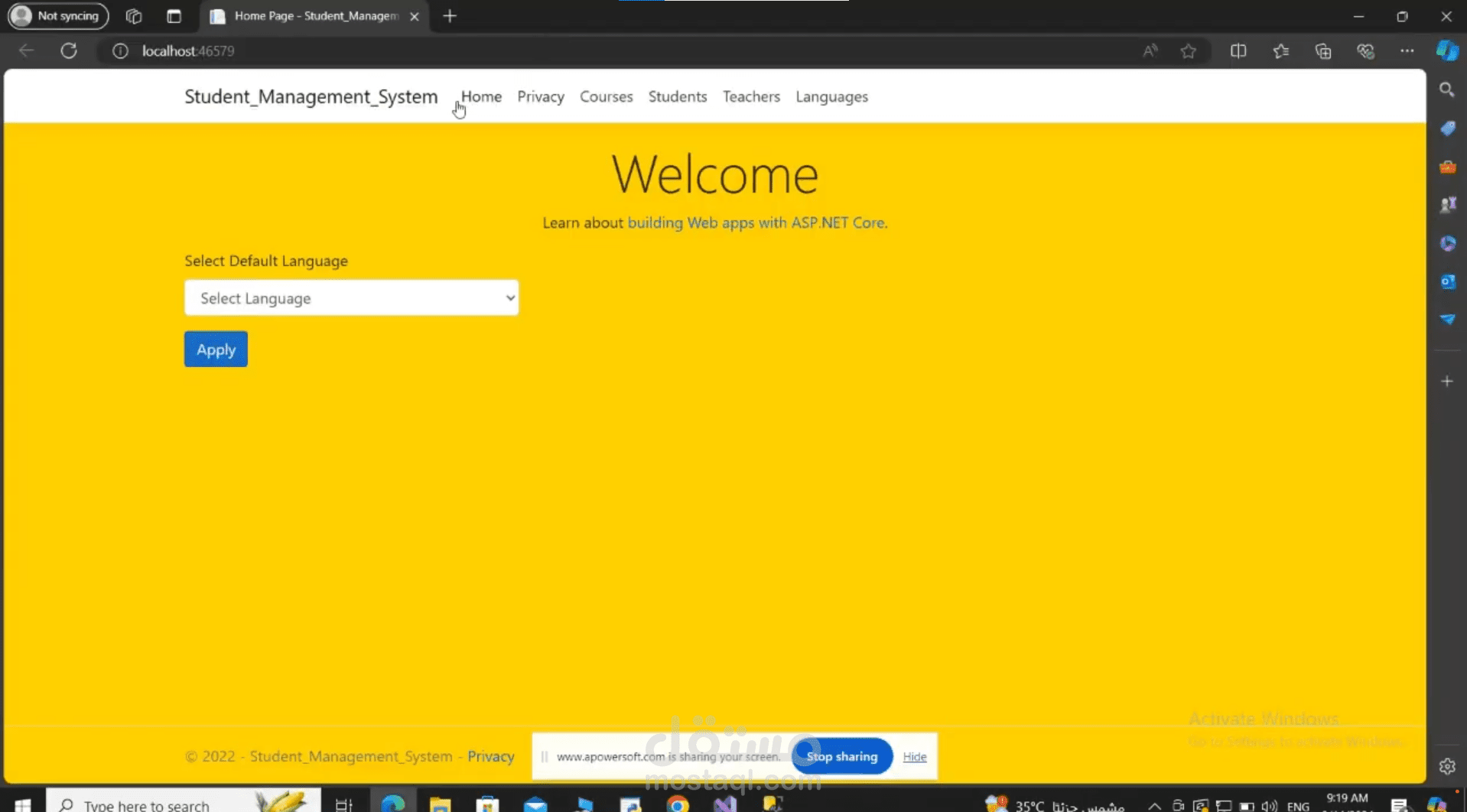Image resolution: width=1467 pixels, height=812 pixels.
Task: Add this page to favorites star
Action: (1188, 50)
